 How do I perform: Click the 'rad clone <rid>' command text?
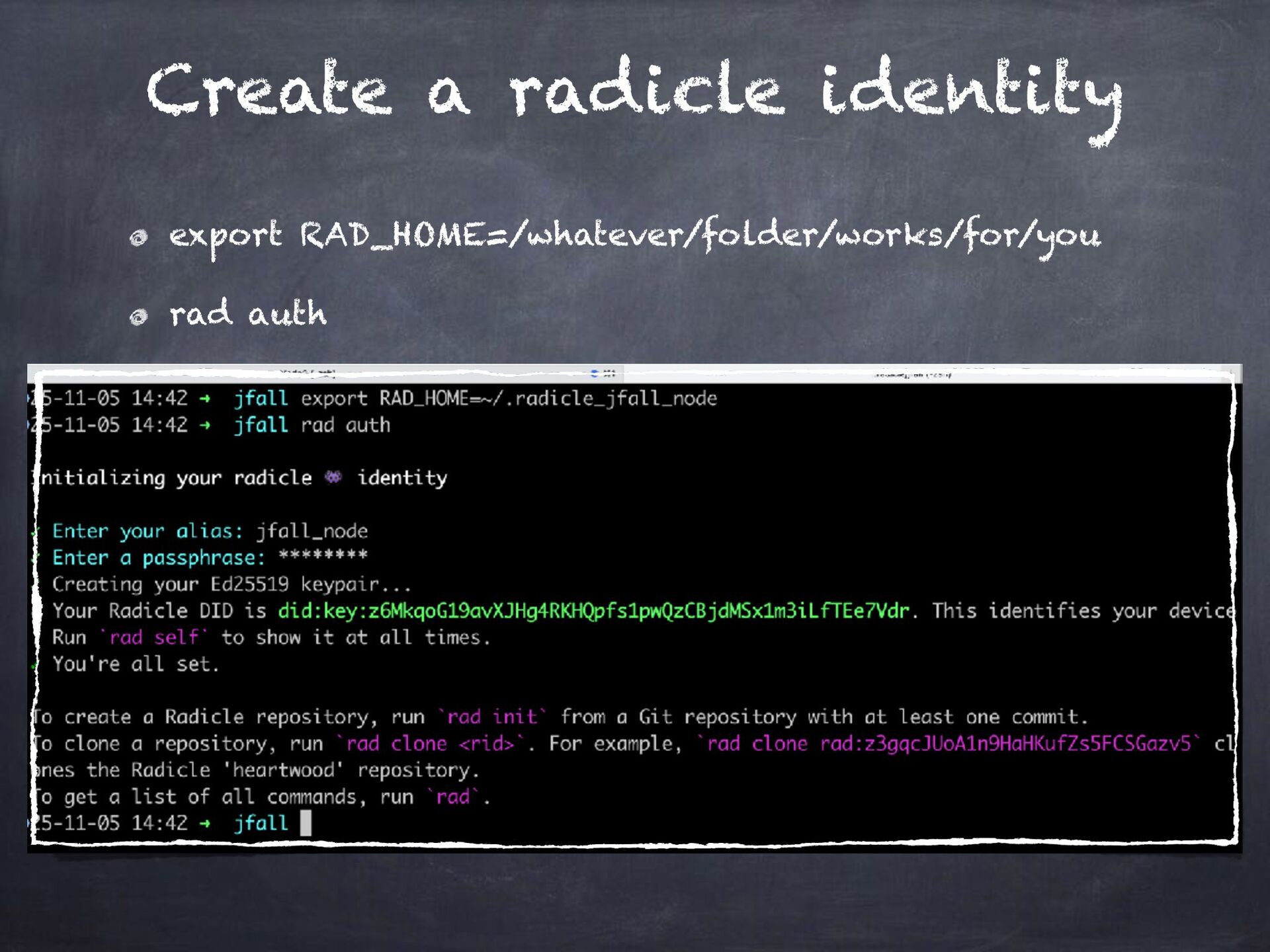(x=430, y=744)
